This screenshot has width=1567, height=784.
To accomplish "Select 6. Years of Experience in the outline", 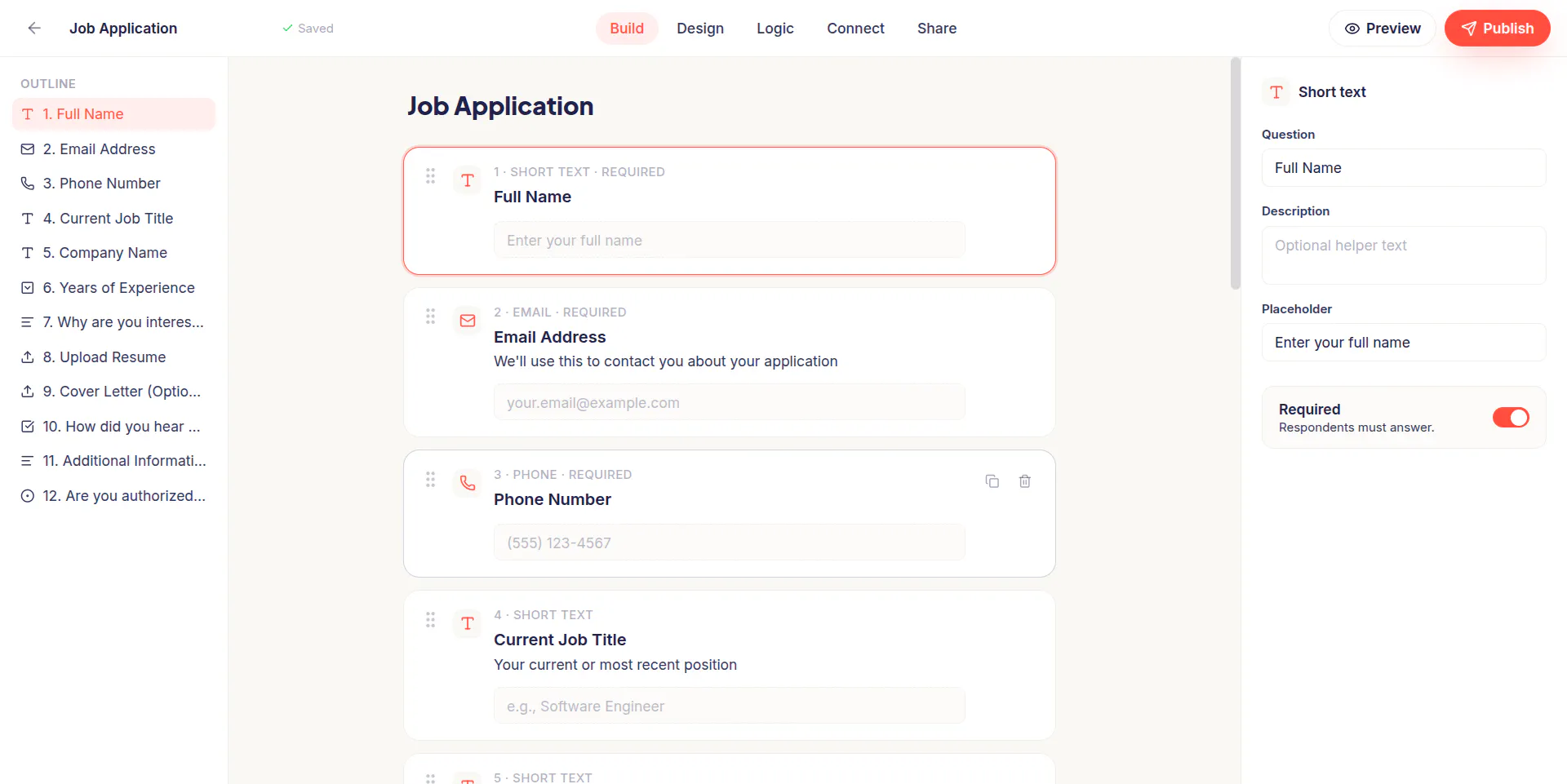I will pyautogui.click(x=113, y=288).
